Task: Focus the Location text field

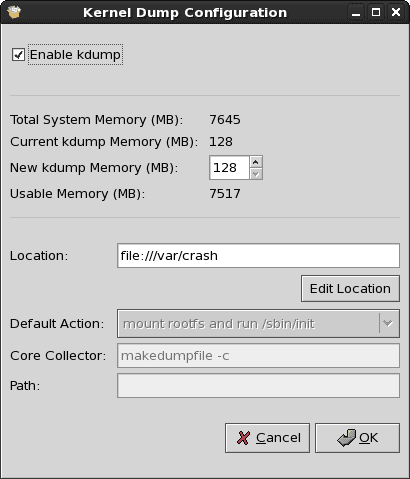Action: 258,255
